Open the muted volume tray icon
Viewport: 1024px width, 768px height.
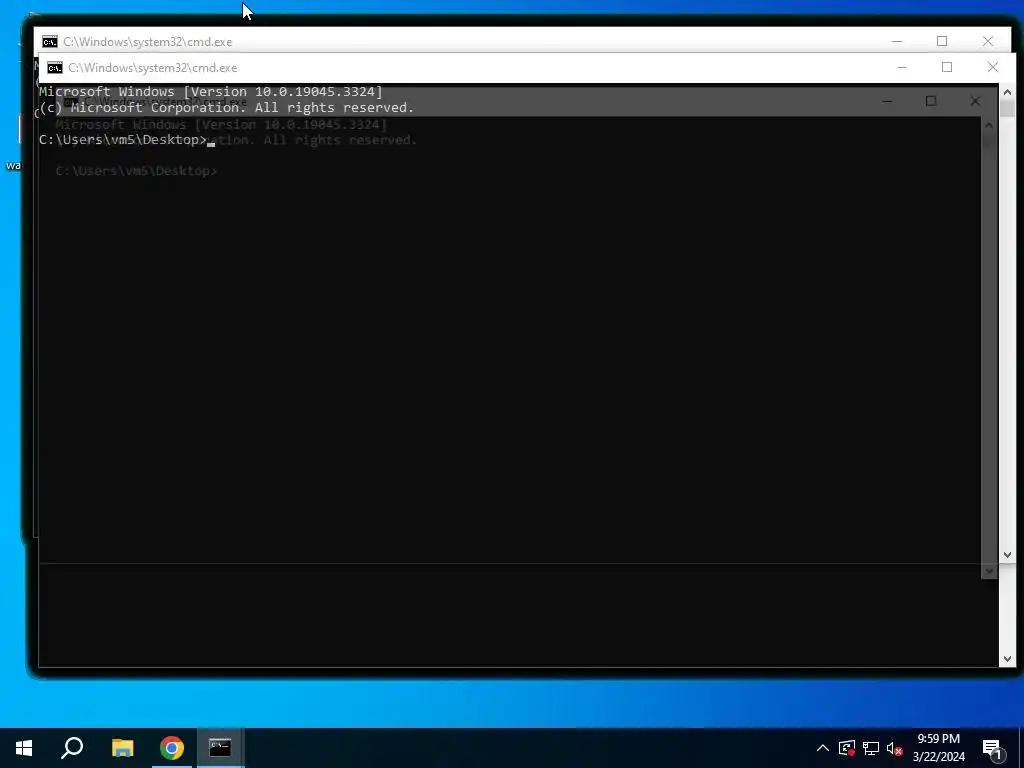tap(895, 748)
